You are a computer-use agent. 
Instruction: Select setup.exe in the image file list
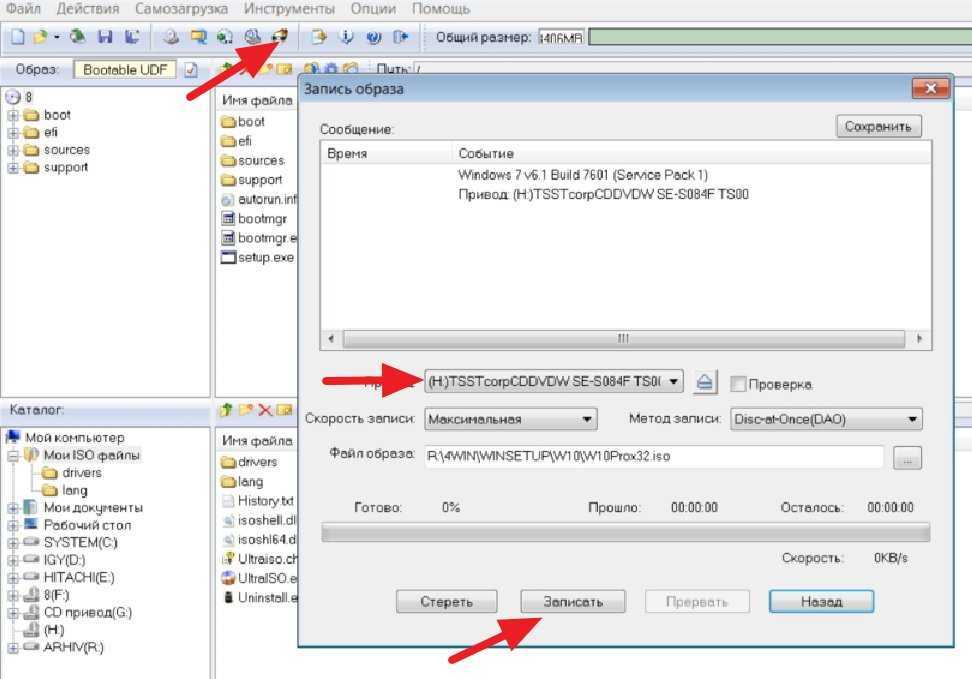coord(258,257)
